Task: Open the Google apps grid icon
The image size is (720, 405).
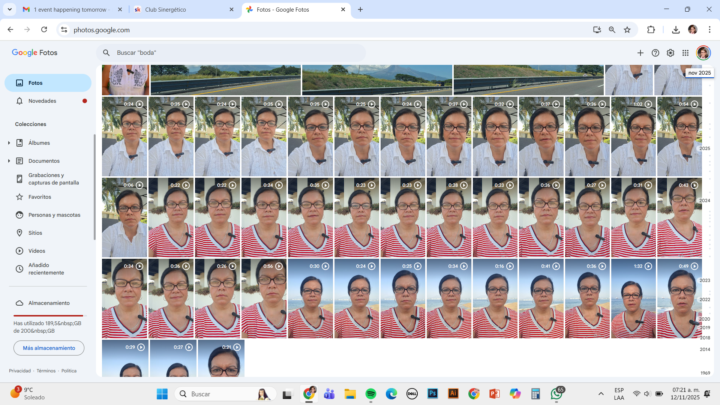Action: pos(685,52)
